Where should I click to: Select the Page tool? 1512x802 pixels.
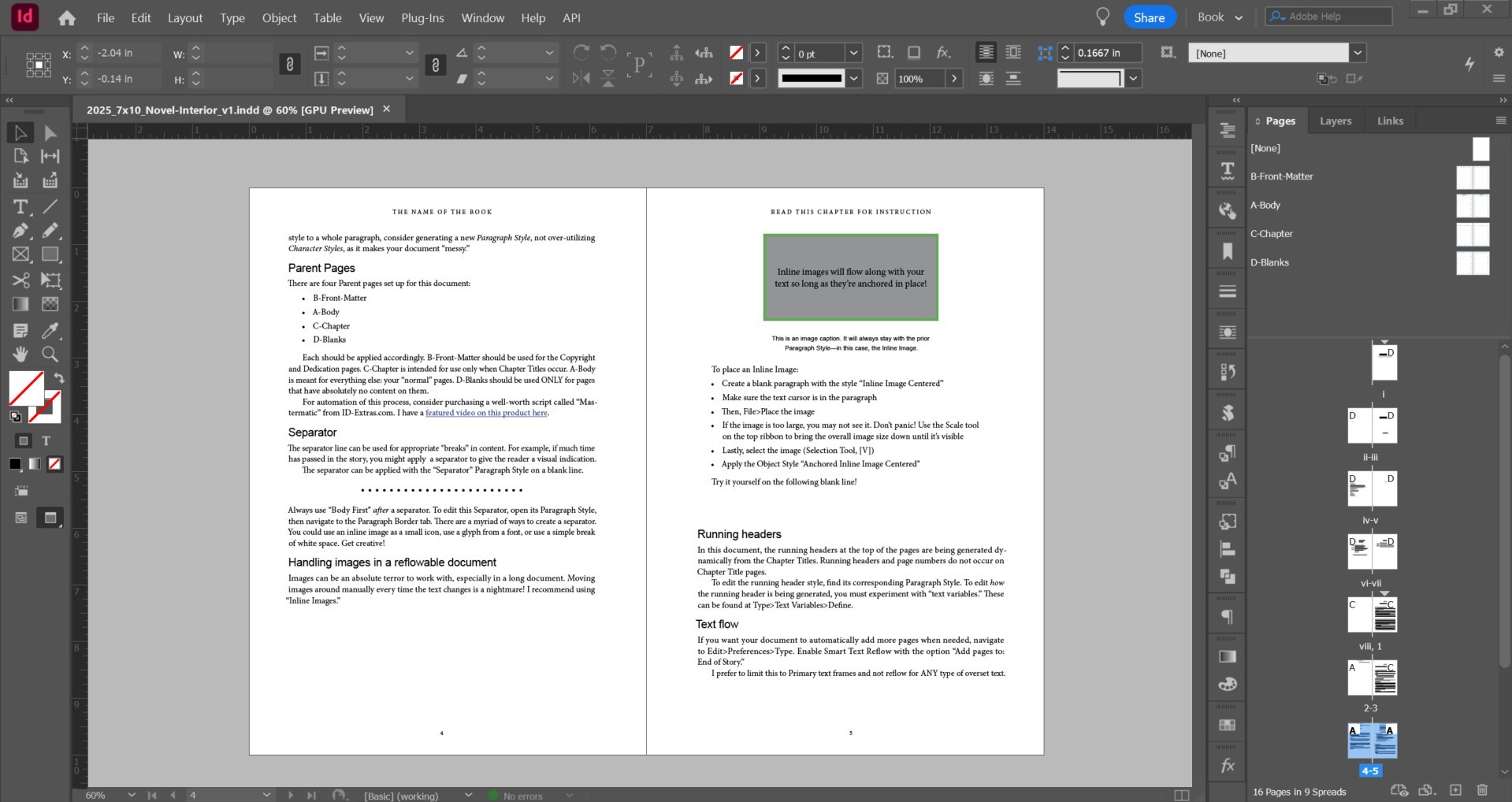(x=21, y=156)
